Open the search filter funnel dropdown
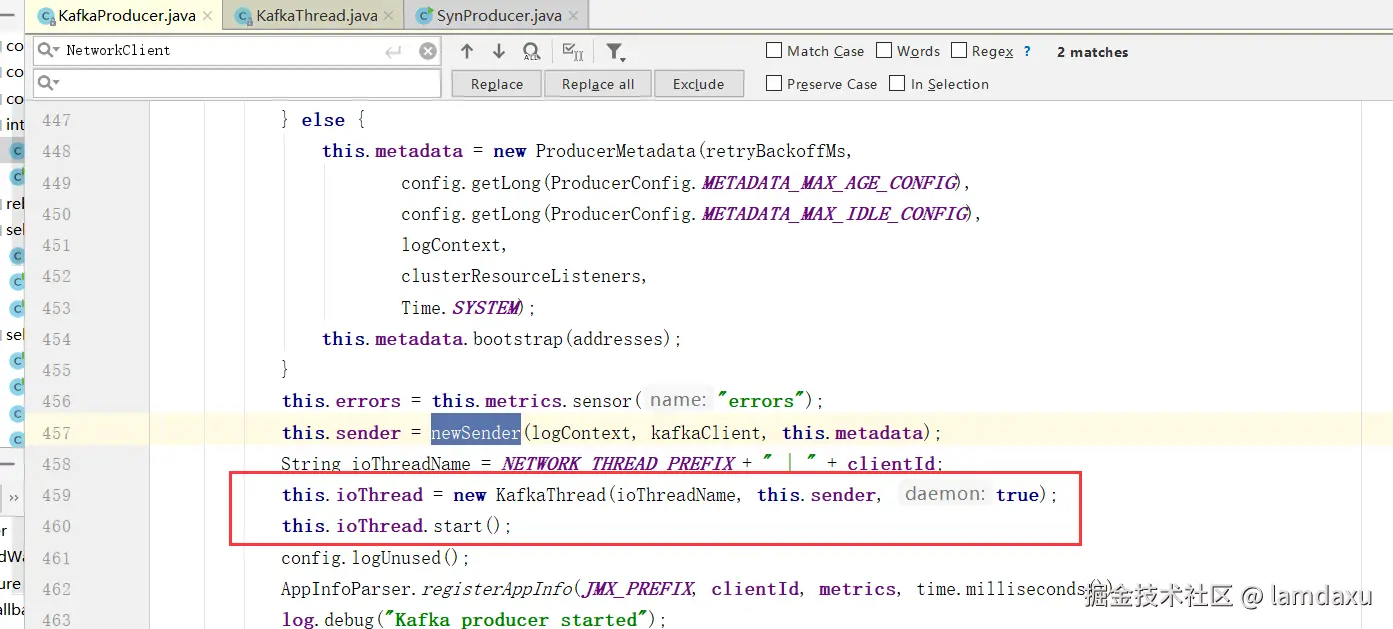This screenshot has height=629, width=1393. click(616, 51)
